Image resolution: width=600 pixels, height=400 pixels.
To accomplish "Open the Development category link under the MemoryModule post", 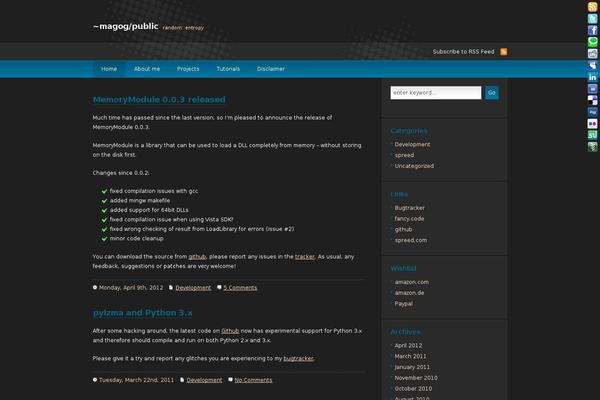I will click(x=193, y=288).
